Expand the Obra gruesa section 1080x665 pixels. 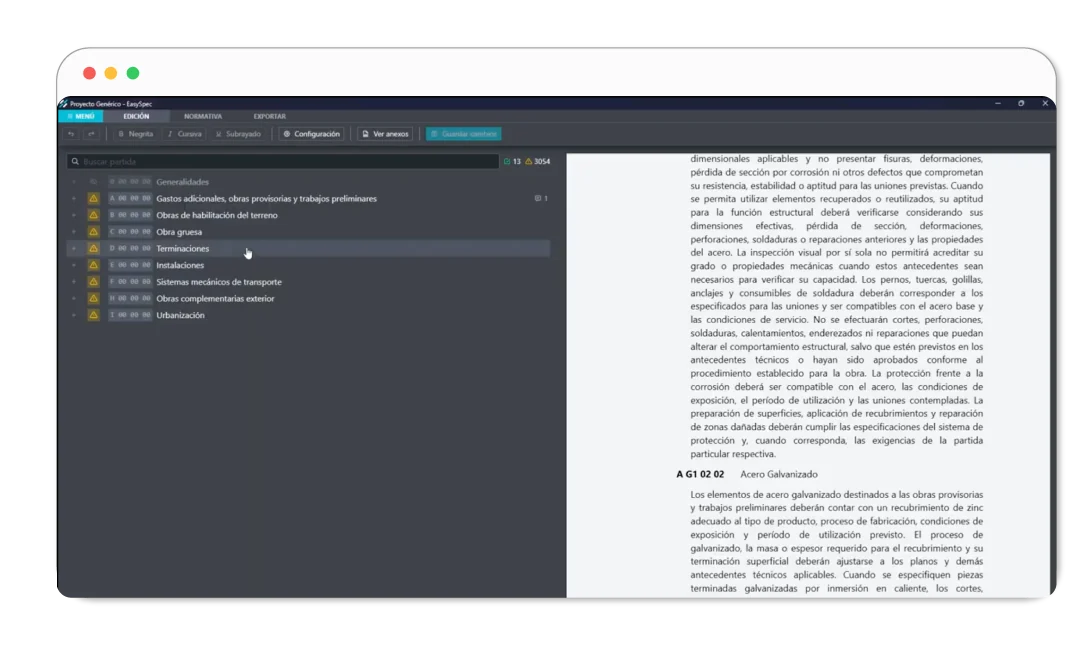click(74, 232)
